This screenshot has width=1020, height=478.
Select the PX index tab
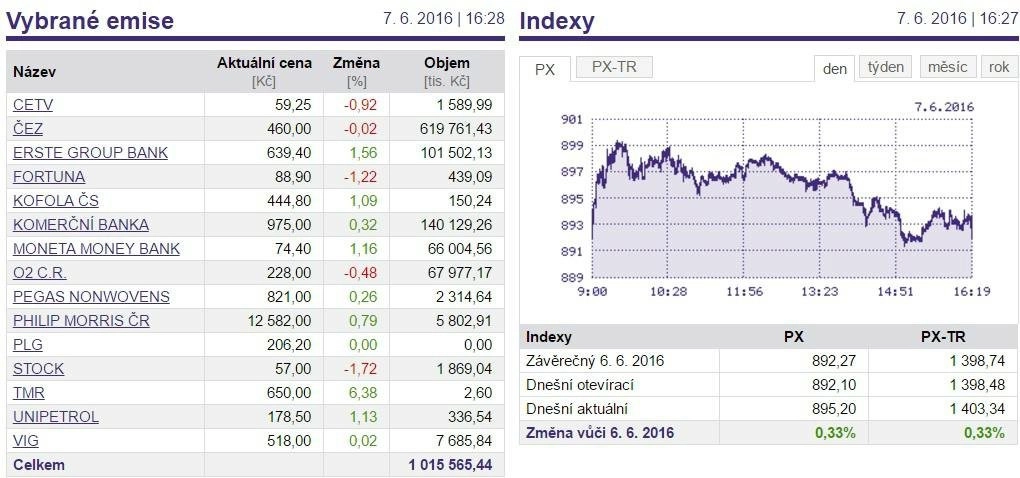(x=545, y=69)
